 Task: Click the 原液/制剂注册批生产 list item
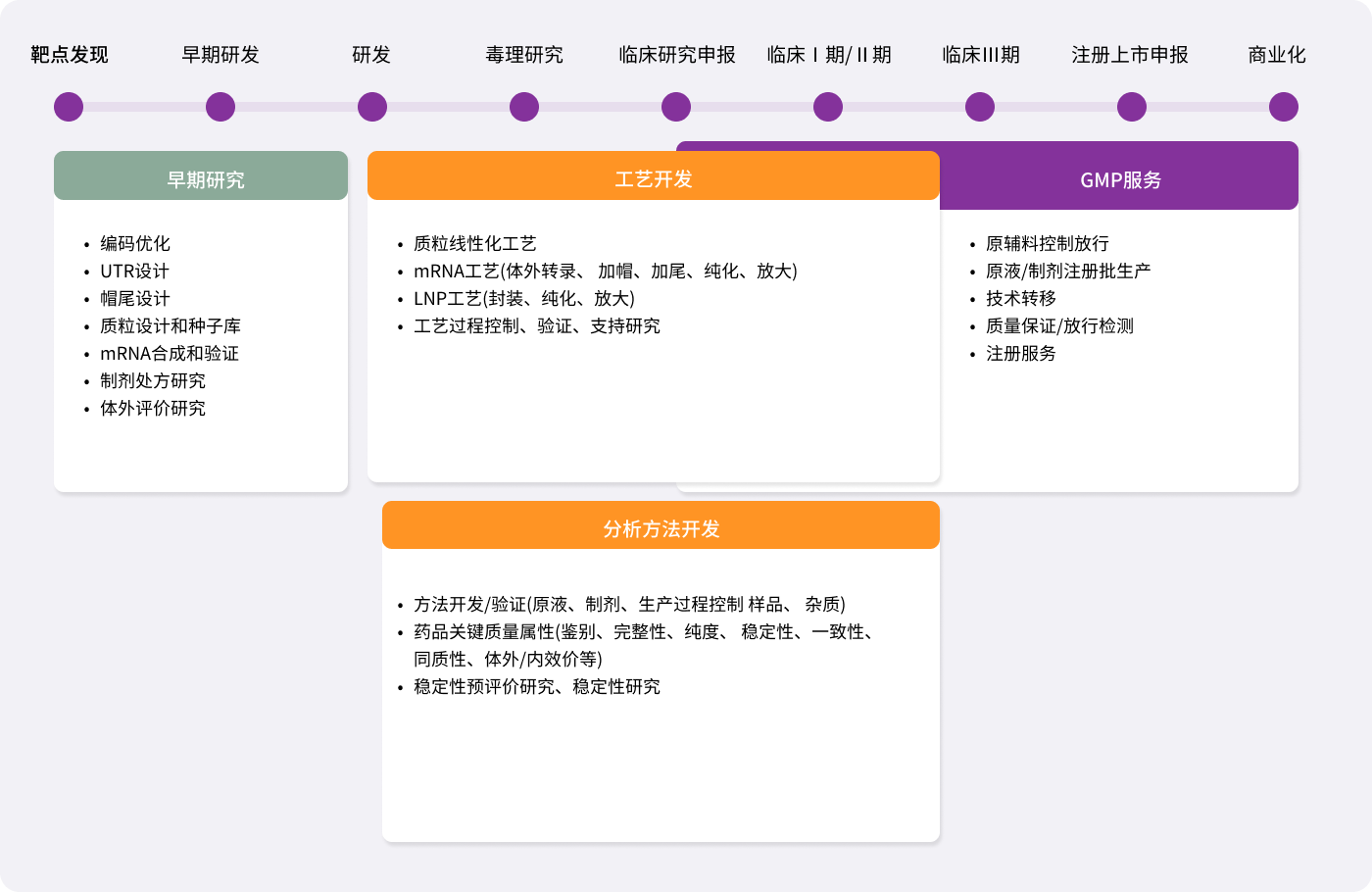(1068, 271)
